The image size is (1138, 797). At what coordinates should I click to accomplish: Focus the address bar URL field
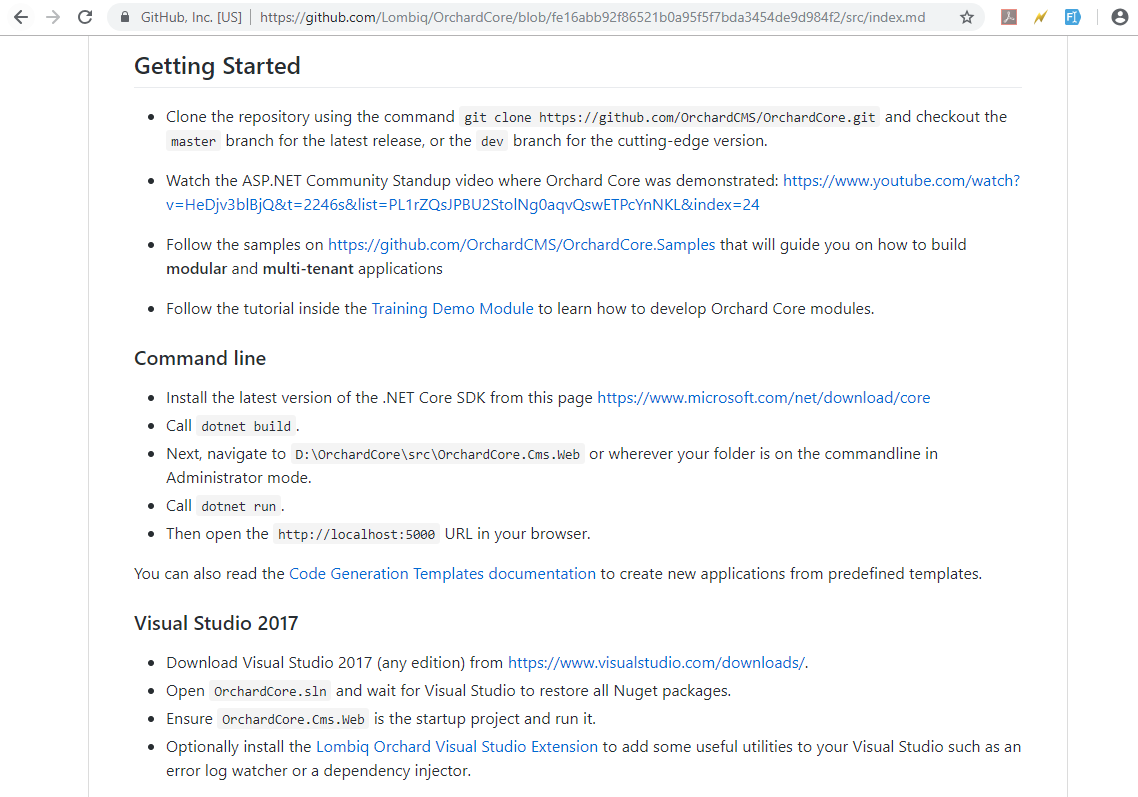pyautogui.click(x=592, y=17)
